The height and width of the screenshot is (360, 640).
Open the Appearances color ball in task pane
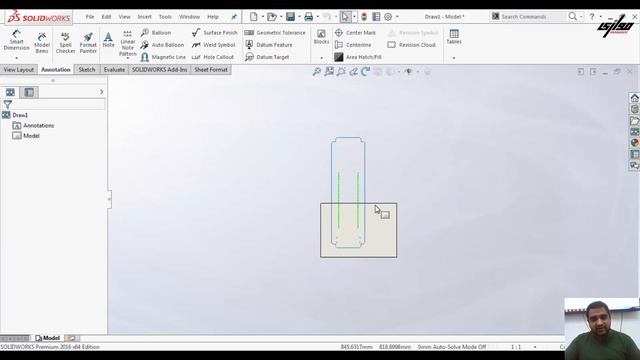634,143
